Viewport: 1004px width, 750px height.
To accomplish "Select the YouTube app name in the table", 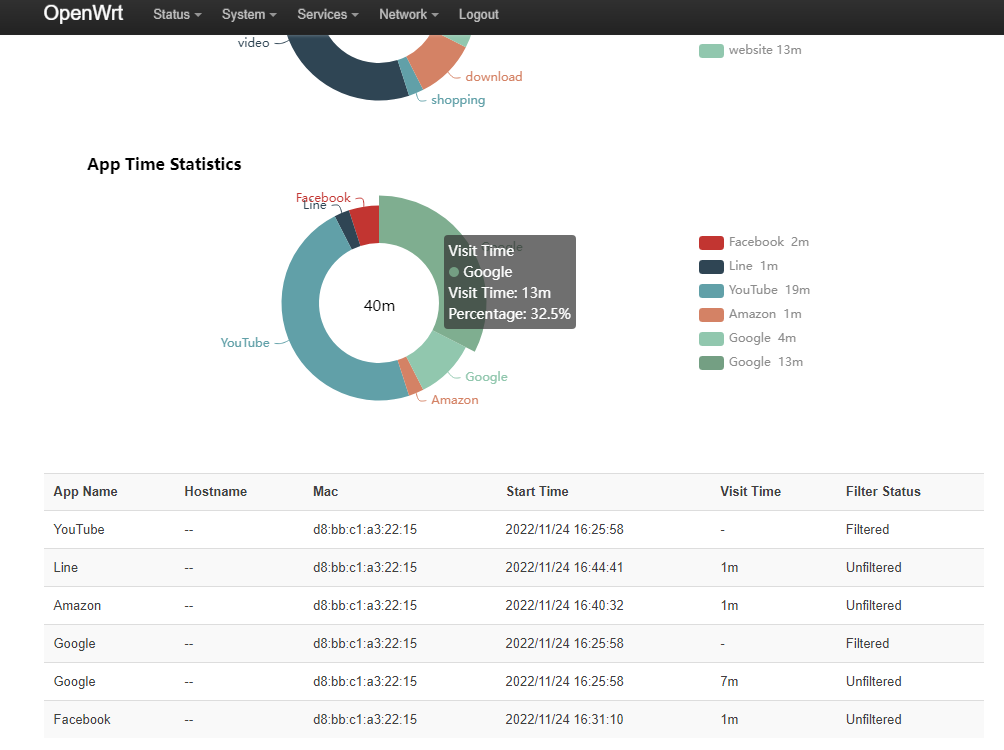I will (x=79, y=530).
